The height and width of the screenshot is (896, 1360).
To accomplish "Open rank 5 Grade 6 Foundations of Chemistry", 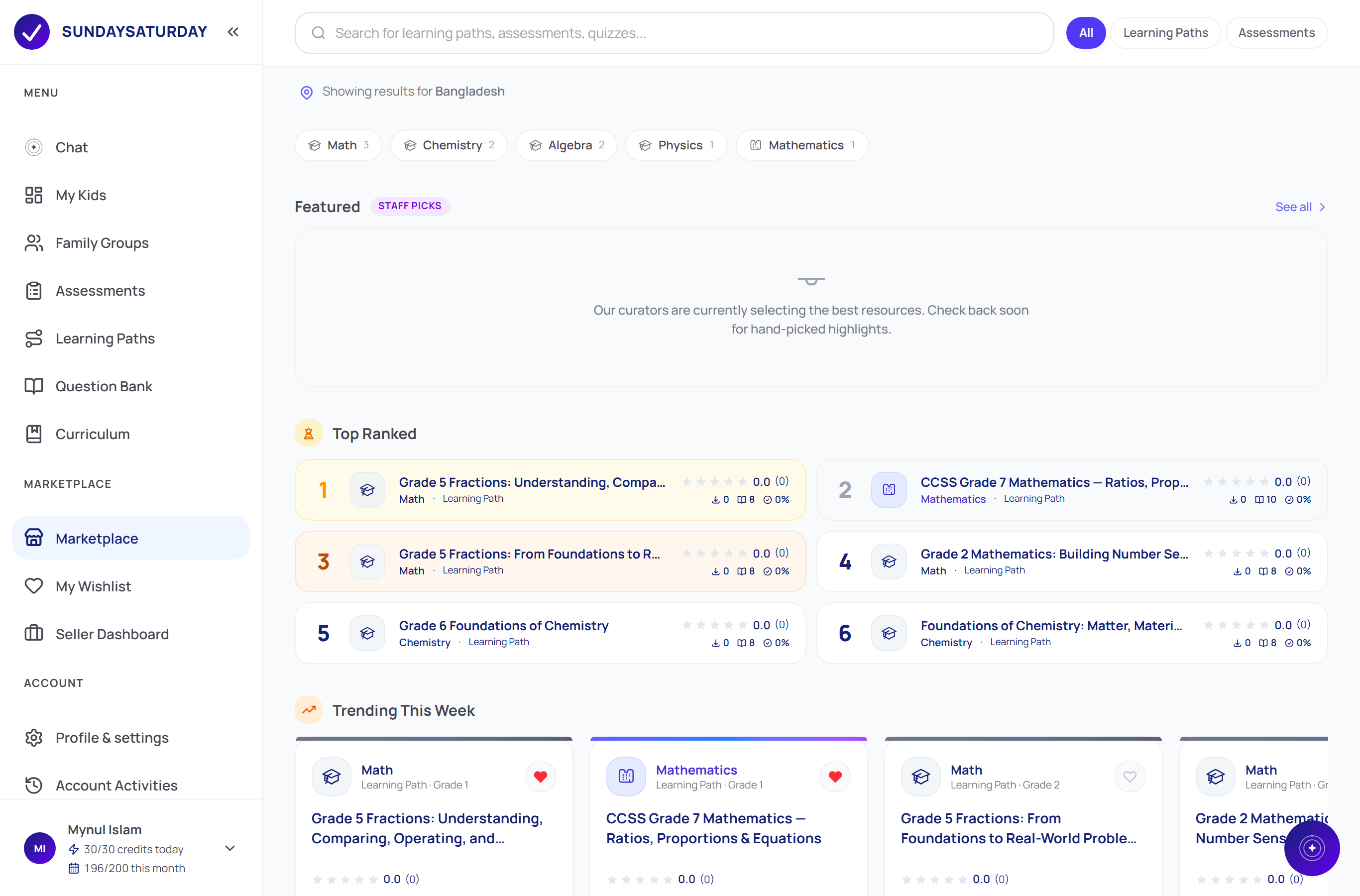I will [550, 633].
